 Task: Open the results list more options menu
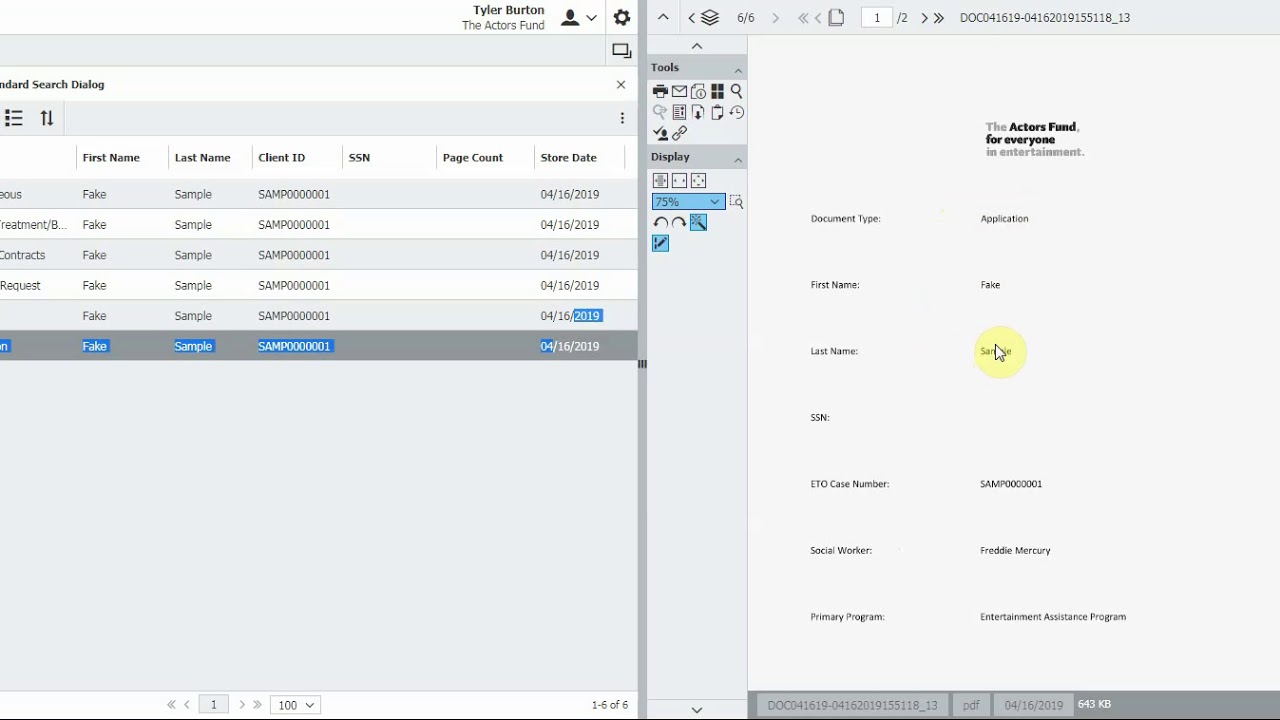pos(622,118)
